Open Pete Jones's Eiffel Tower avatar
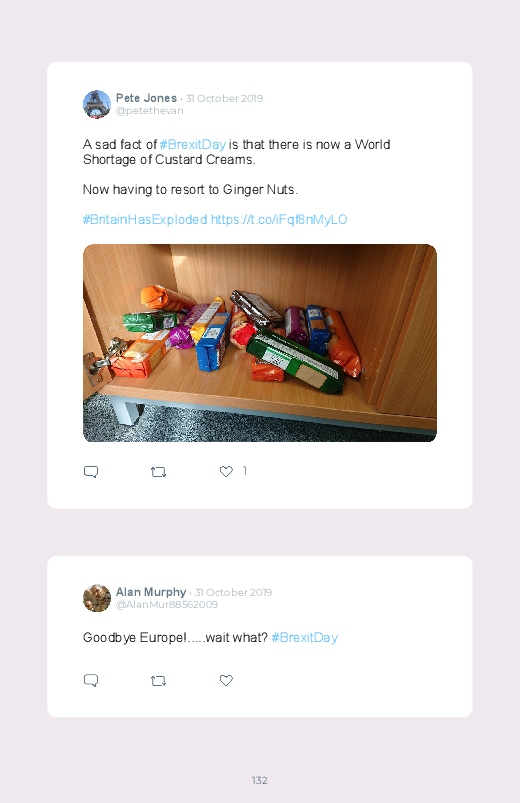 (97, 104)
